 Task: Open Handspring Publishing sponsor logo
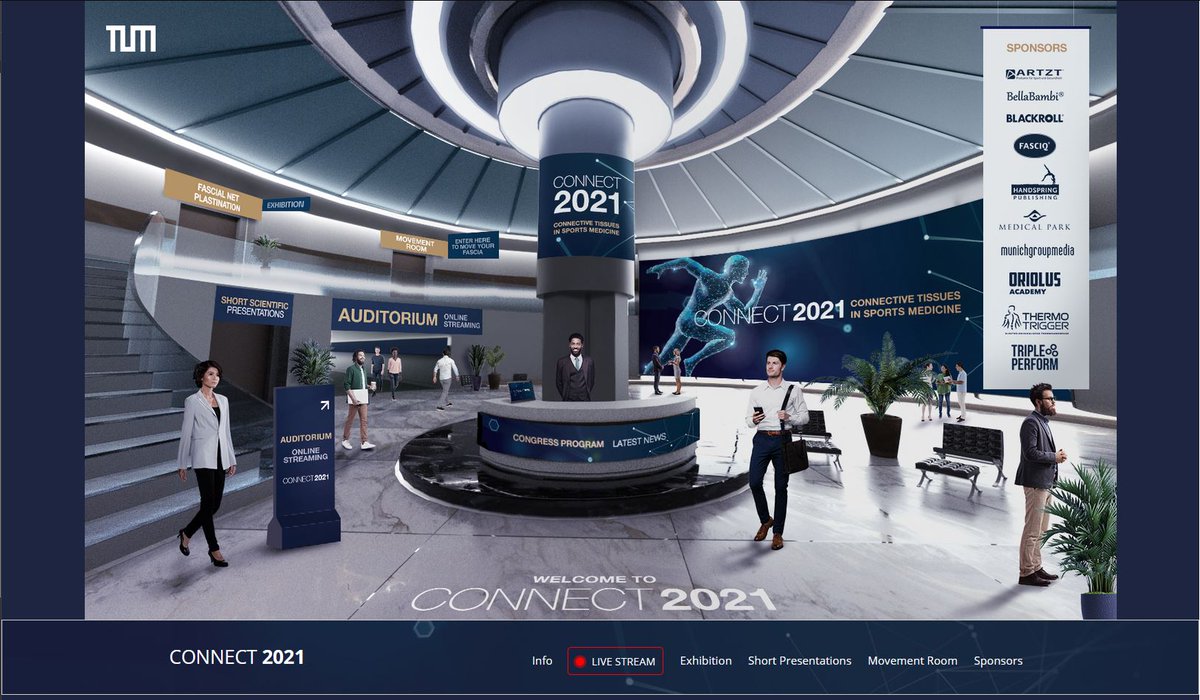[1034, 188]
